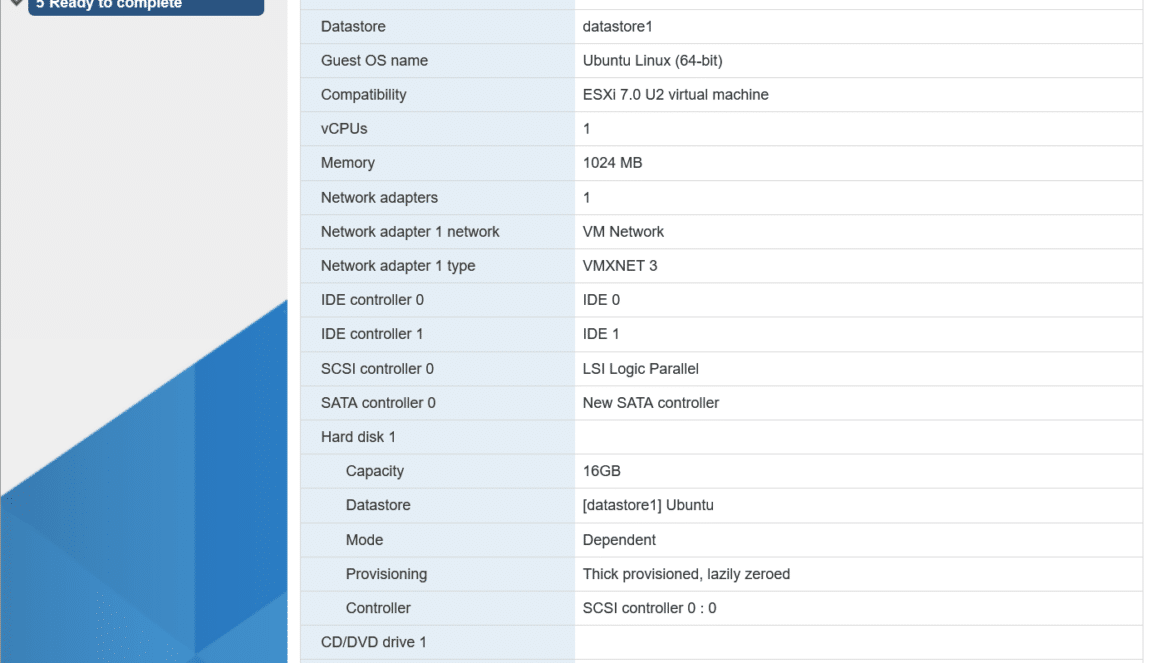Screen dimensions: 1170x663
Task: Select the VM Network value
Action: click(x=623, y=232)
